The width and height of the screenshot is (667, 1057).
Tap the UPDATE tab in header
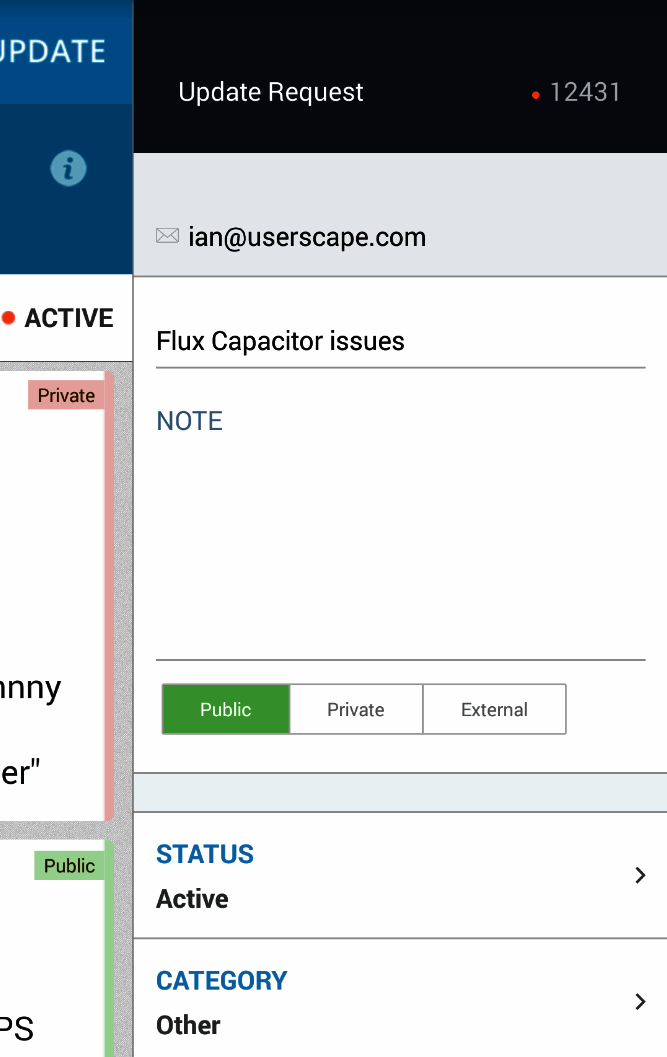pos(54,51)
